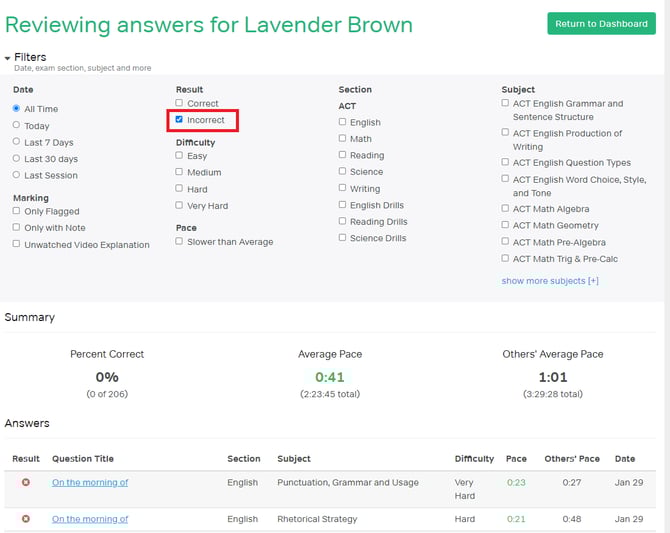Open second 'On the morning of' question link
670x533 pixels.
[90, 520]
